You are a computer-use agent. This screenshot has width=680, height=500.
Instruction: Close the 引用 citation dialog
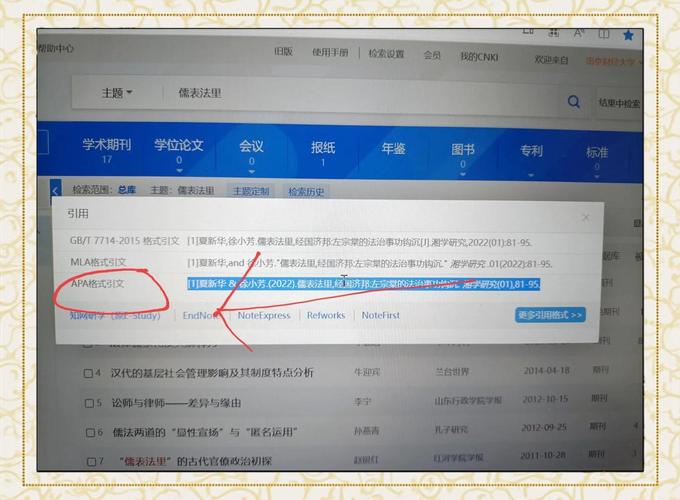coord(585,217)
